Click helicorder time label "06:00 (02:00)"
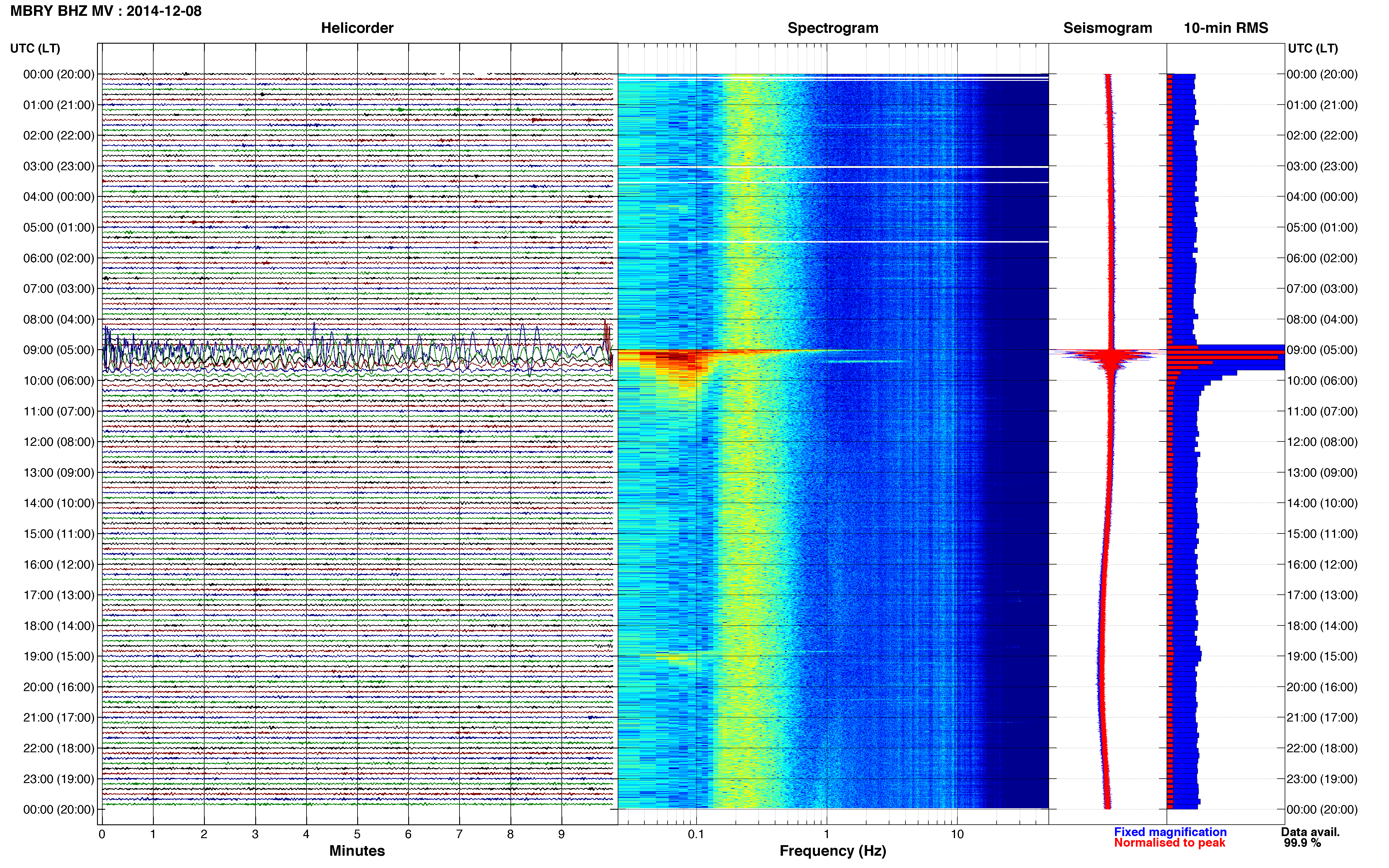The image size is (1389, 868). tap(59, 258)
